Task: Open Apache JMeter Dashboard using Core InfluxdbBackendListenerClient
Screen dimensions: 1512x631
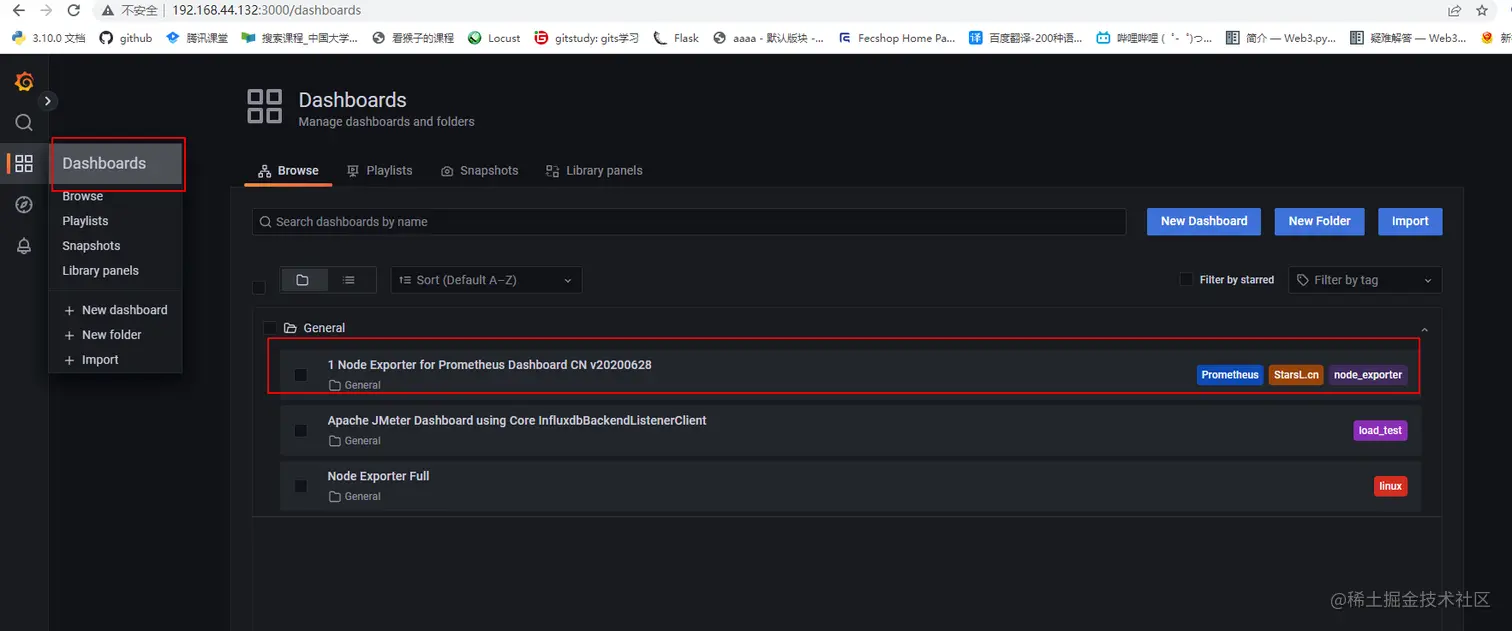Action: (517, 421)
